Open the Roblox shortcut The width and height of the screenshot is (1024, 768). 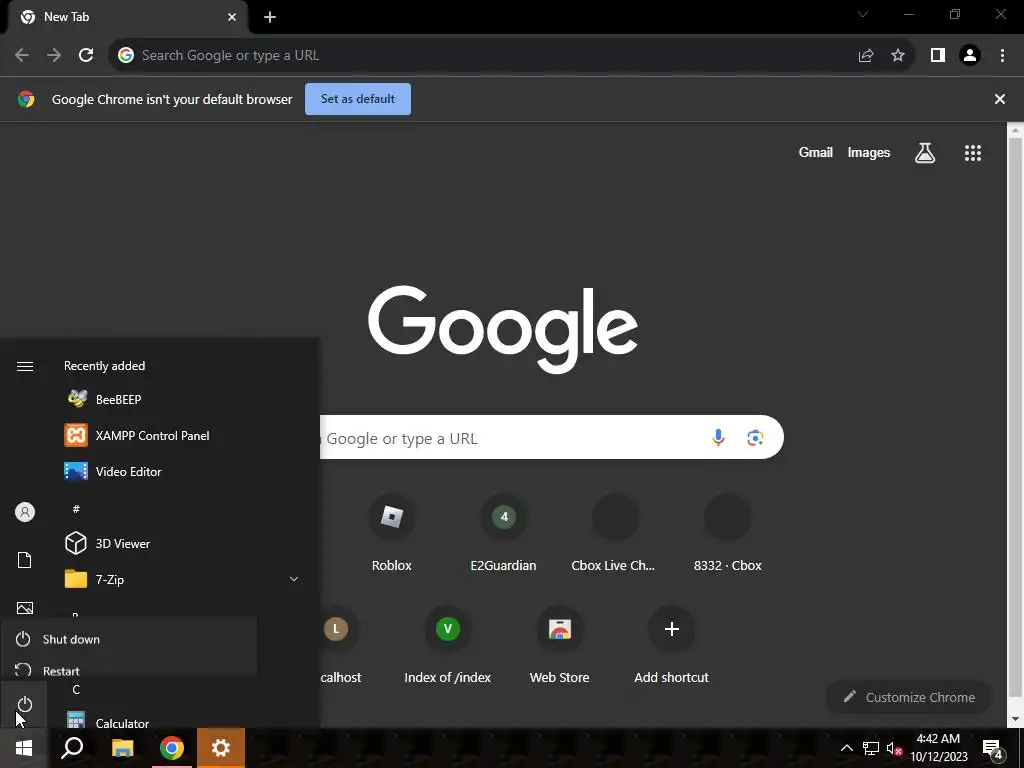pos(391,533)
